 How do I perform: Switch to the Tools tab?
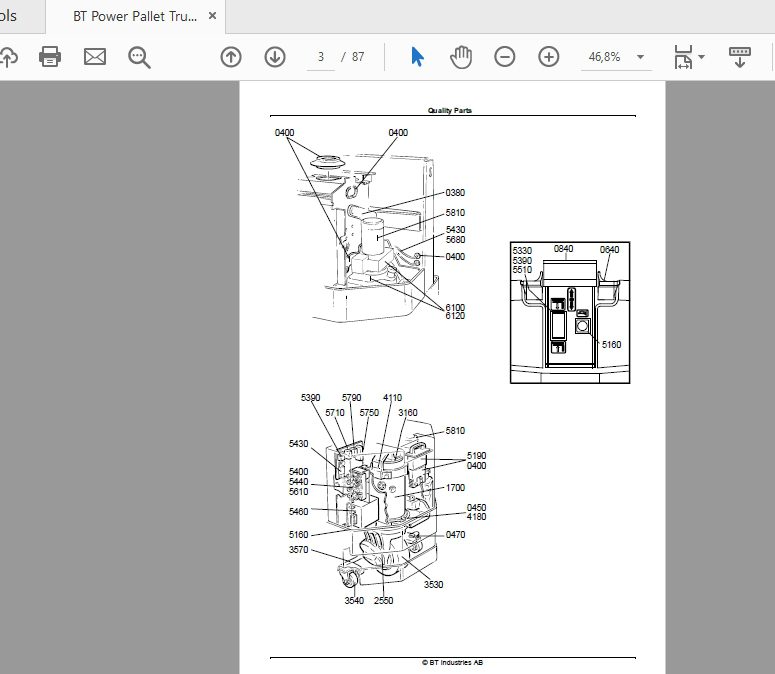pos(8,16)
